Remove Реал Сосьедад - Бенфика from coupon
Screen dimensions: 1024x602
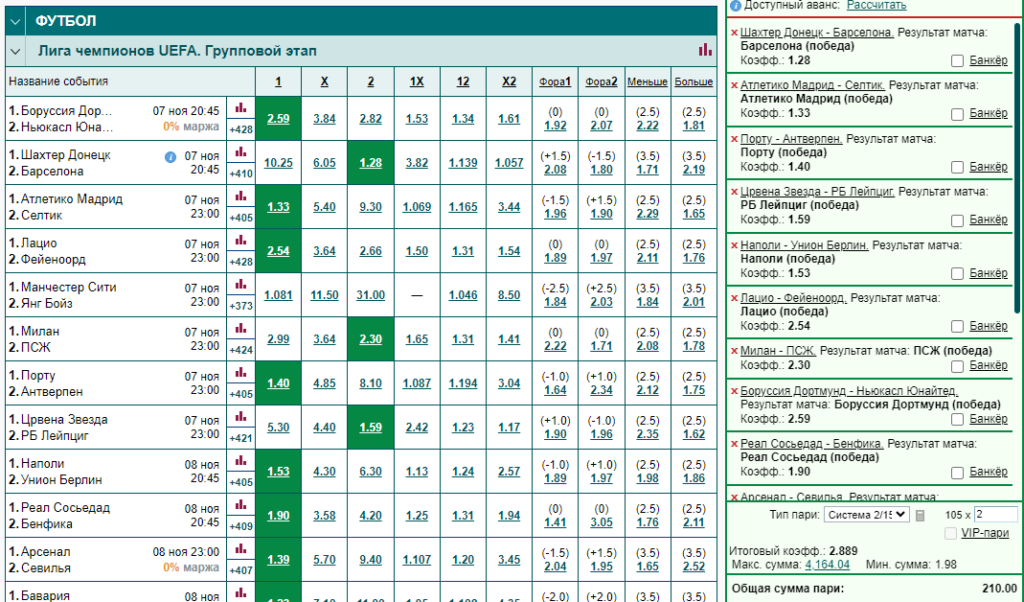click(x=734, y=444)
